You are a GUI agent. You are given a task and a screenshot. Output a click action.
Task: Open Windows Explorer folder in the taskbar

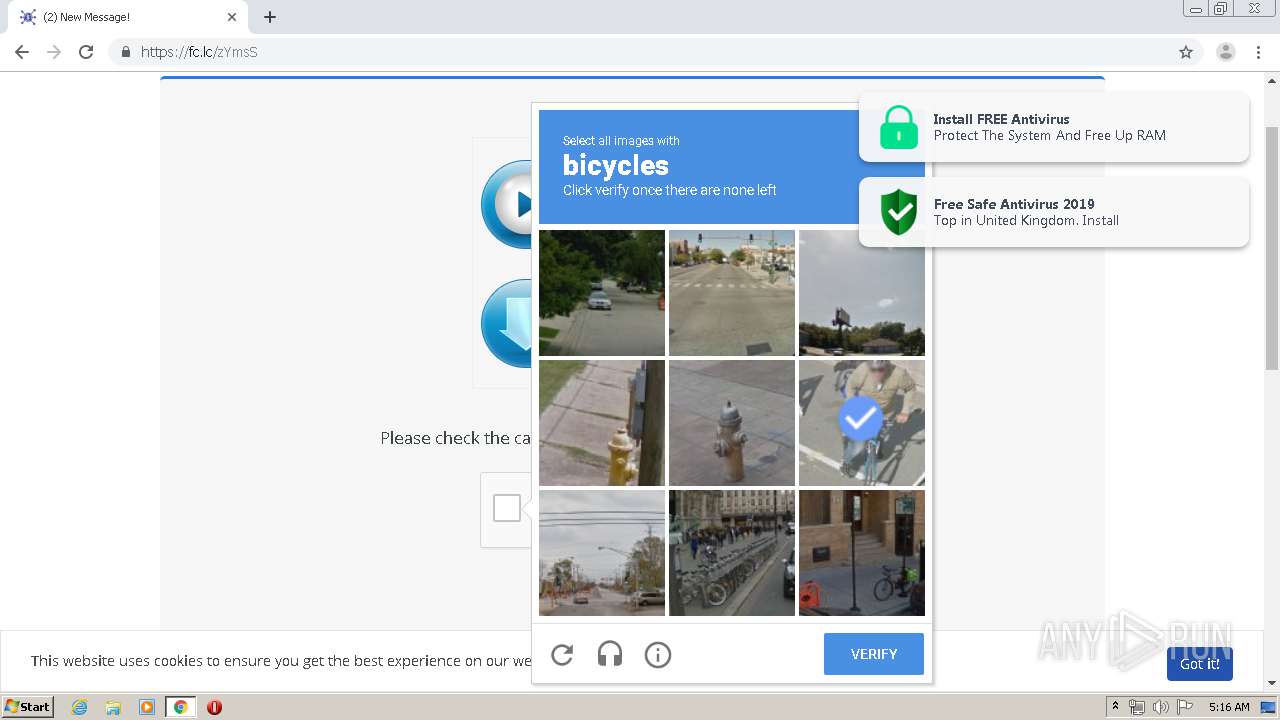pyautogui.click(x=113, y=707)
